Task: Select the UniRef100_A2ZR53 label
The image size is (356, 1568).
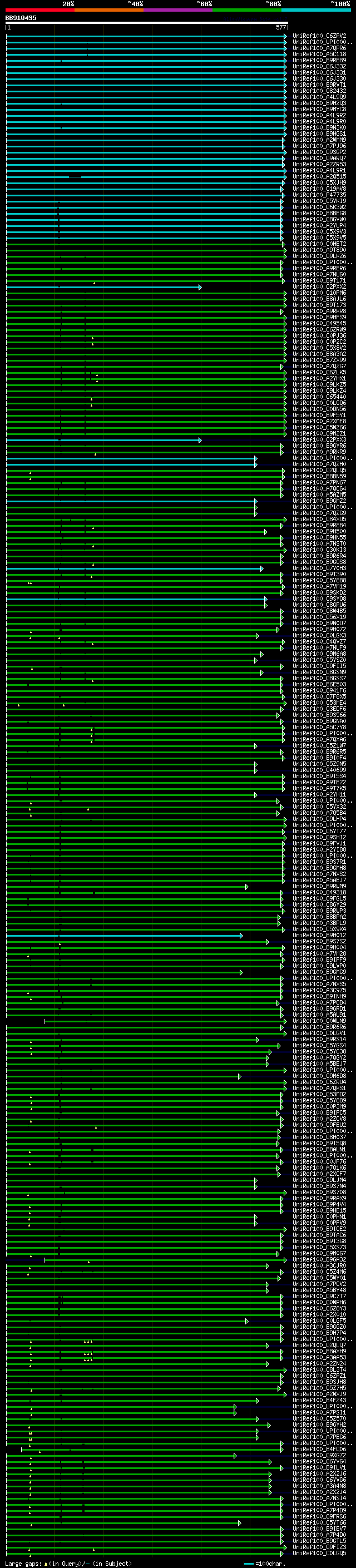Action: (319, 164)
